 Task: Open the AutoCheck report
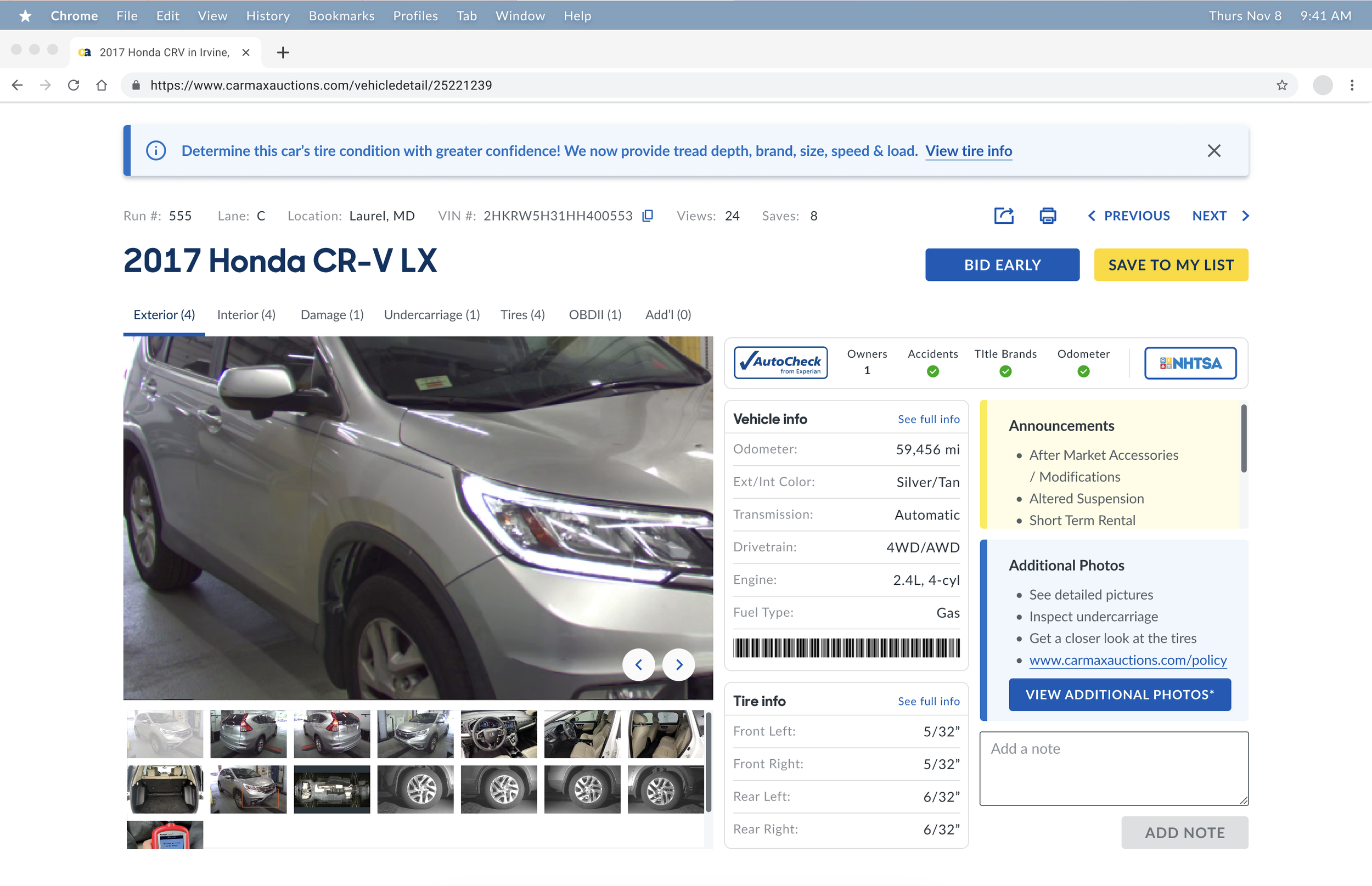780,363
